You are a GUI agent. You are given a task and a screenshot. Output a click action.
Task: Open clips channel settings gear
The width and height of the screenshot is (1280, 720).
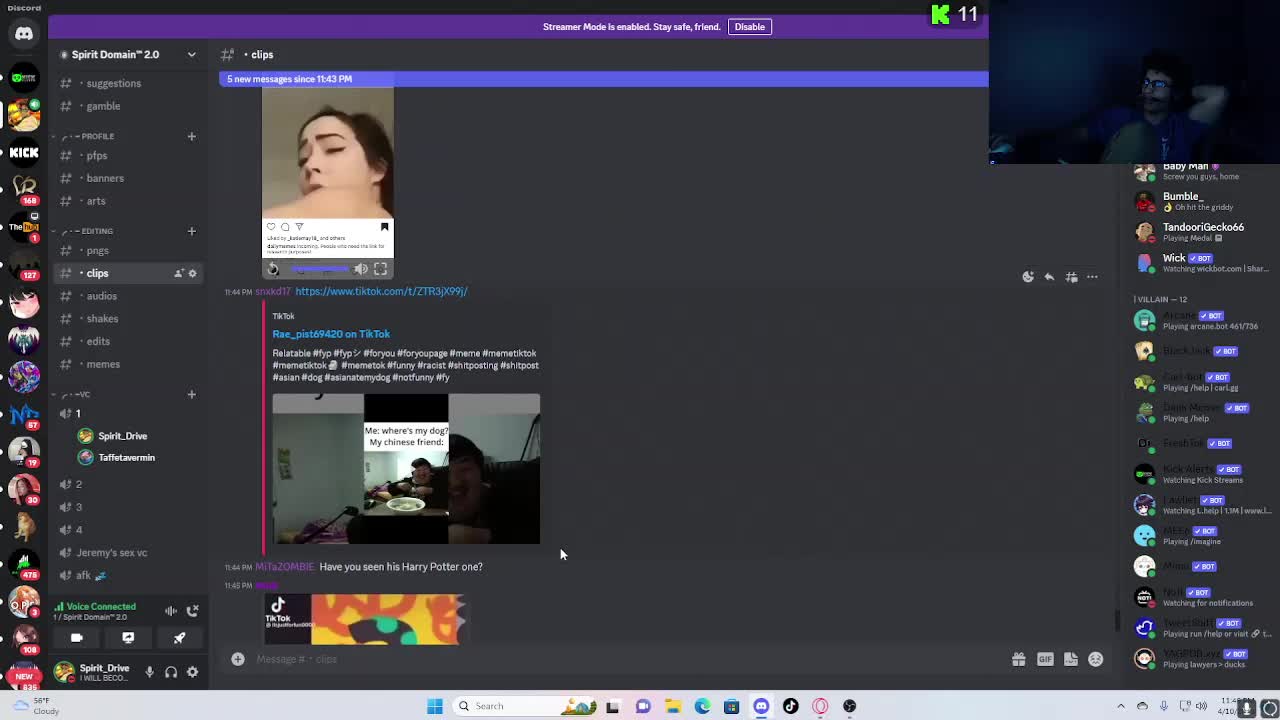[x=193, y=273]
